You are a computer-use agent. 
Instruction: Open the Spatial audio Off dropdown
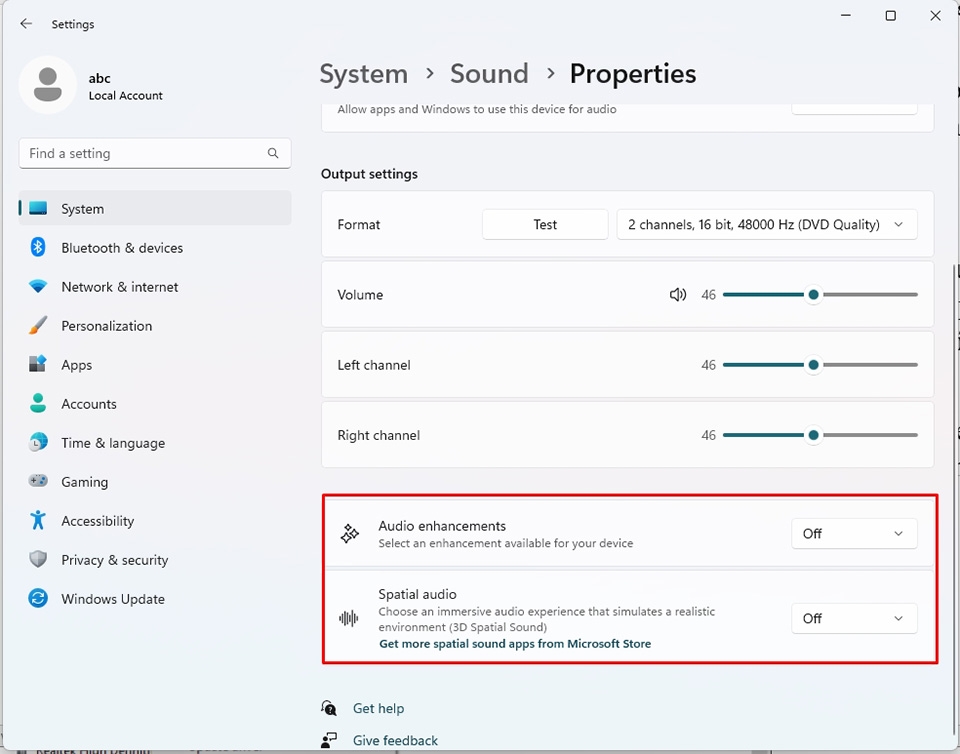(x=854, y=619)
